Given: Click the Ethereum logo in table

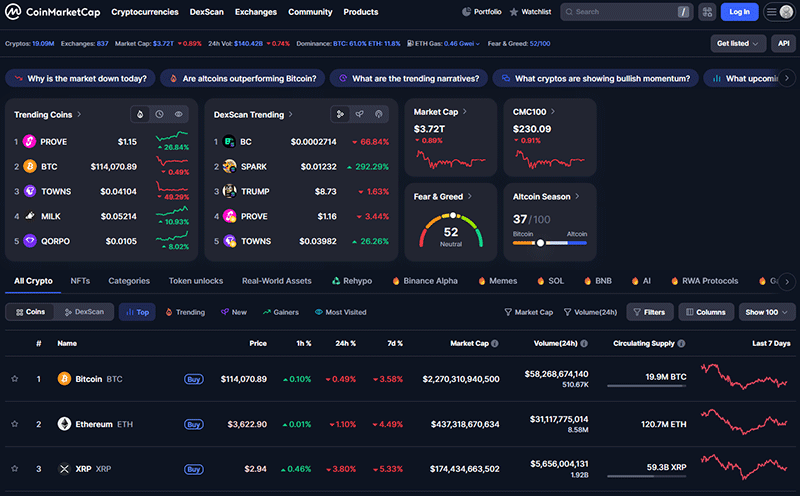Looking at the screenshot, I should point(64,424).
